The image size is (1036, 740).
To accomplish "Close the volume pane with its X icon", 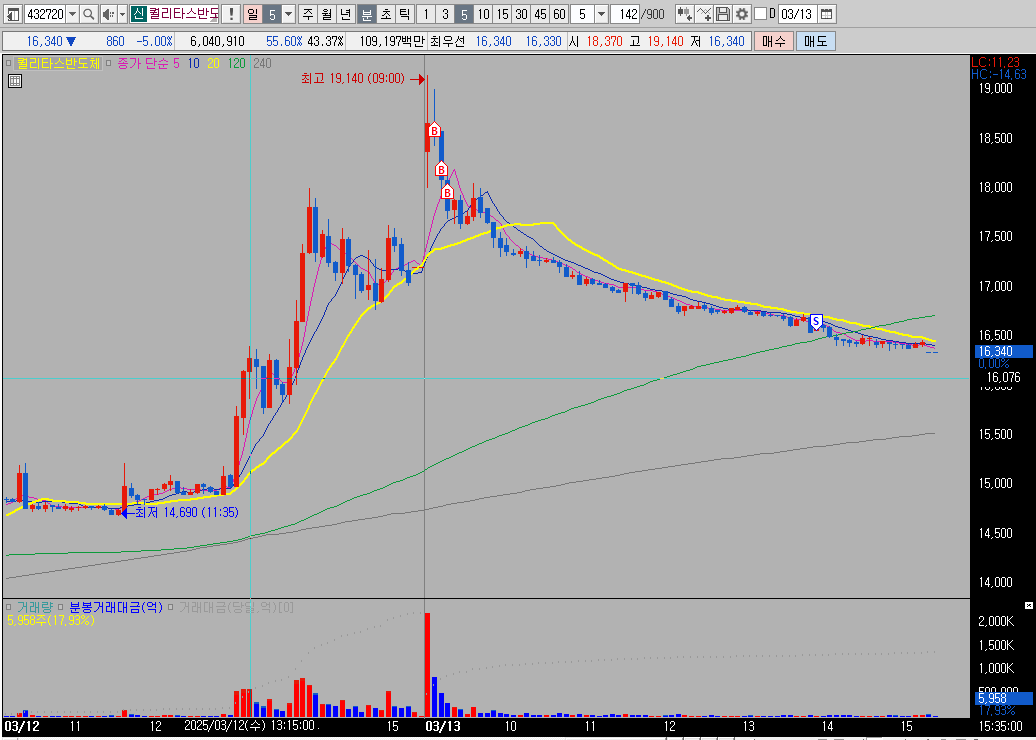I will pyautogui.click(x=1028, y=605).
